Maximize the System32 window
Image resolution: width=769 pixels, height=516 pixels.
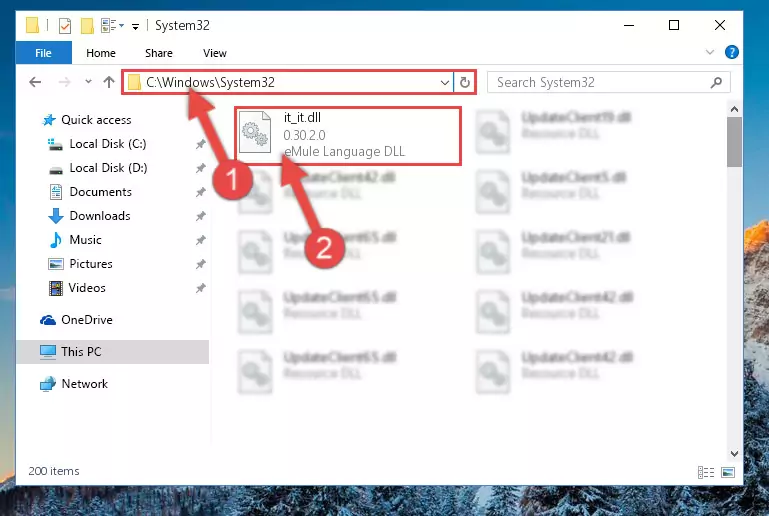point(674,25)
